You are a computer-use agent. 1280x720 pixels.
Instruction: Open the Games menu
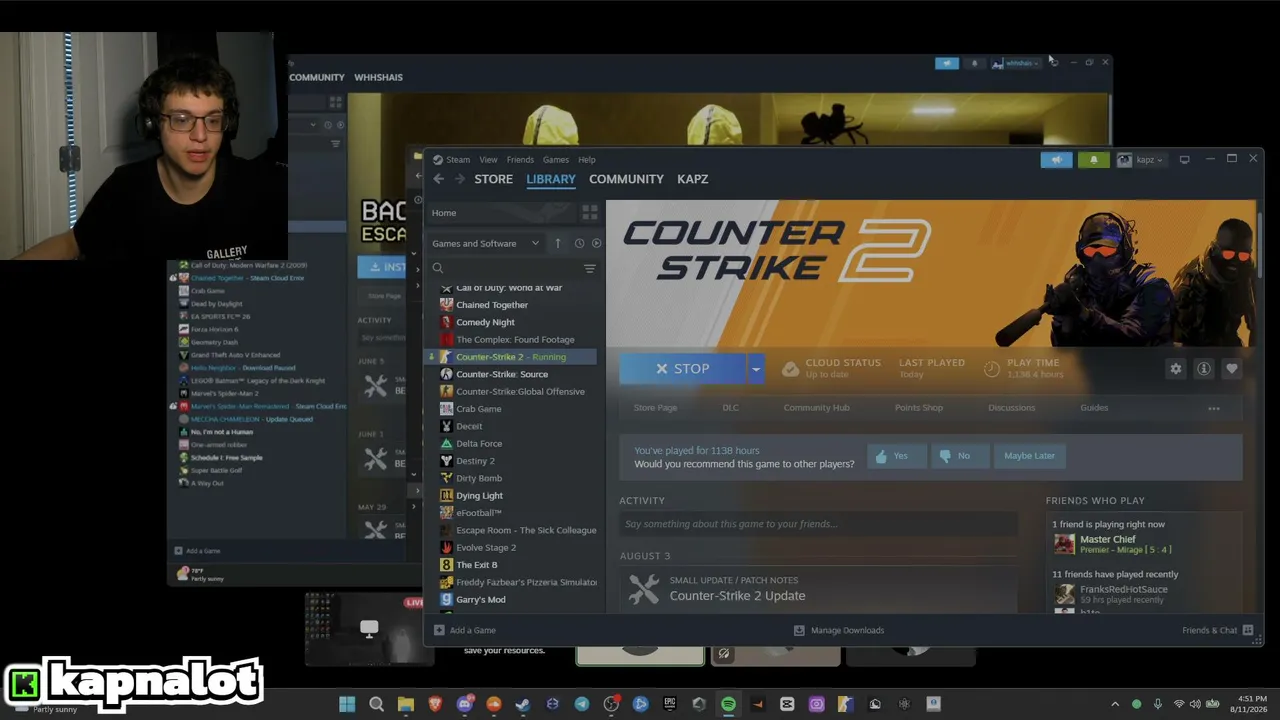tap(556, 160)
